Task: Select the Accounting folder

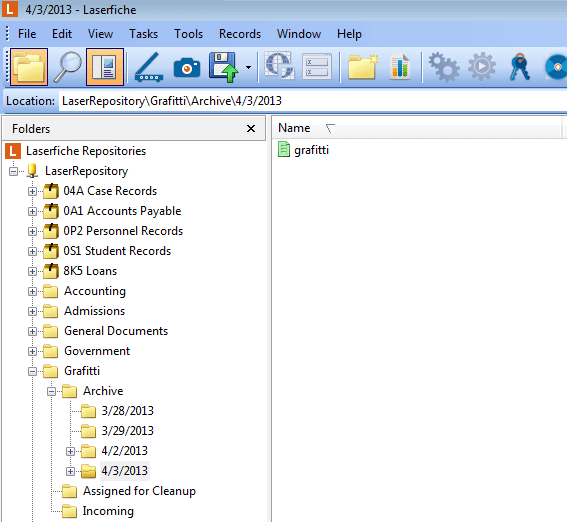Action: [95, 291]
